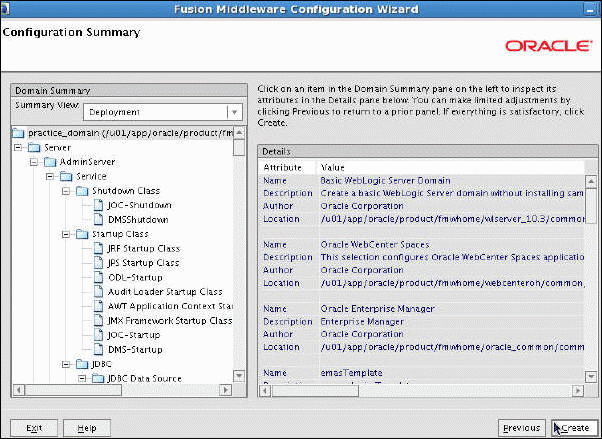Click the 'emasTemplate' name value
Viewport: 602px width, 439px height.
(351, 373)
